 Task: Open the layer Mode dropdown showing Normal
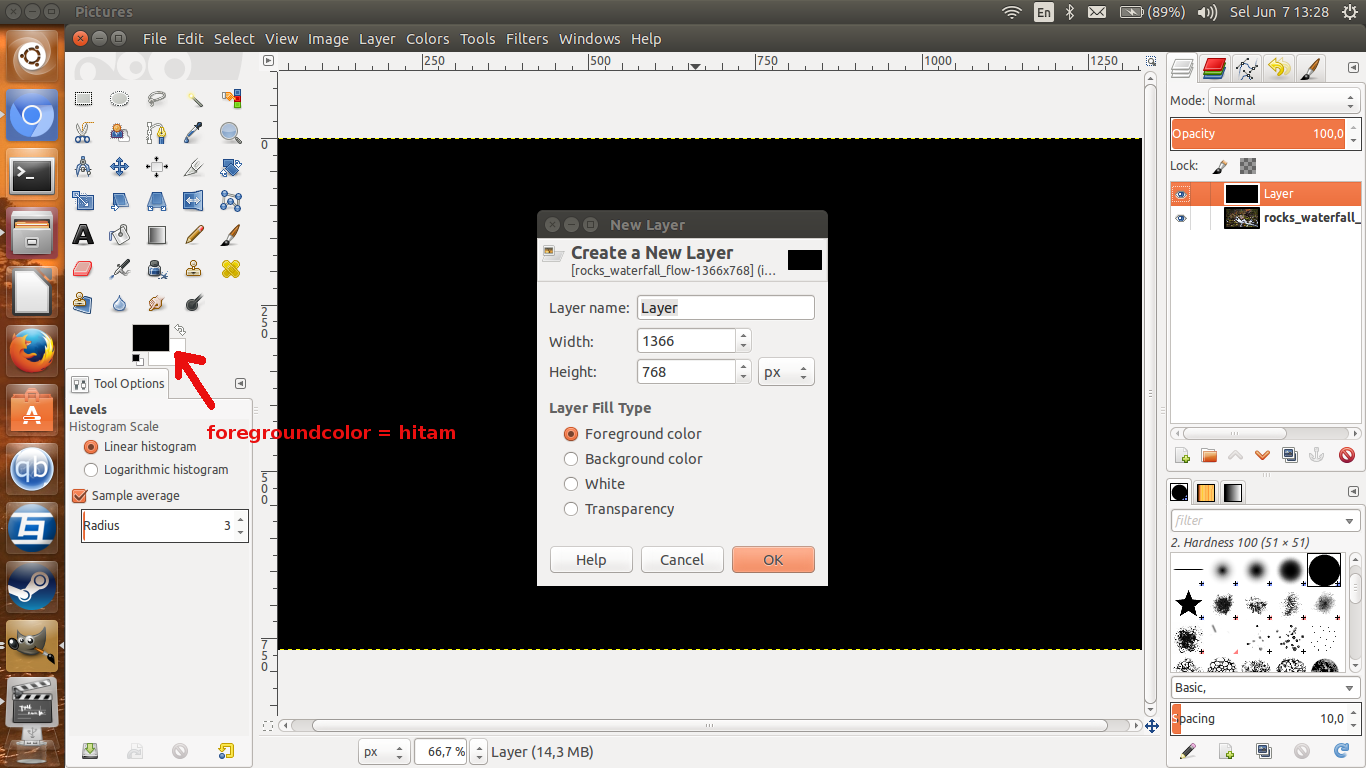coord(1284,100)
